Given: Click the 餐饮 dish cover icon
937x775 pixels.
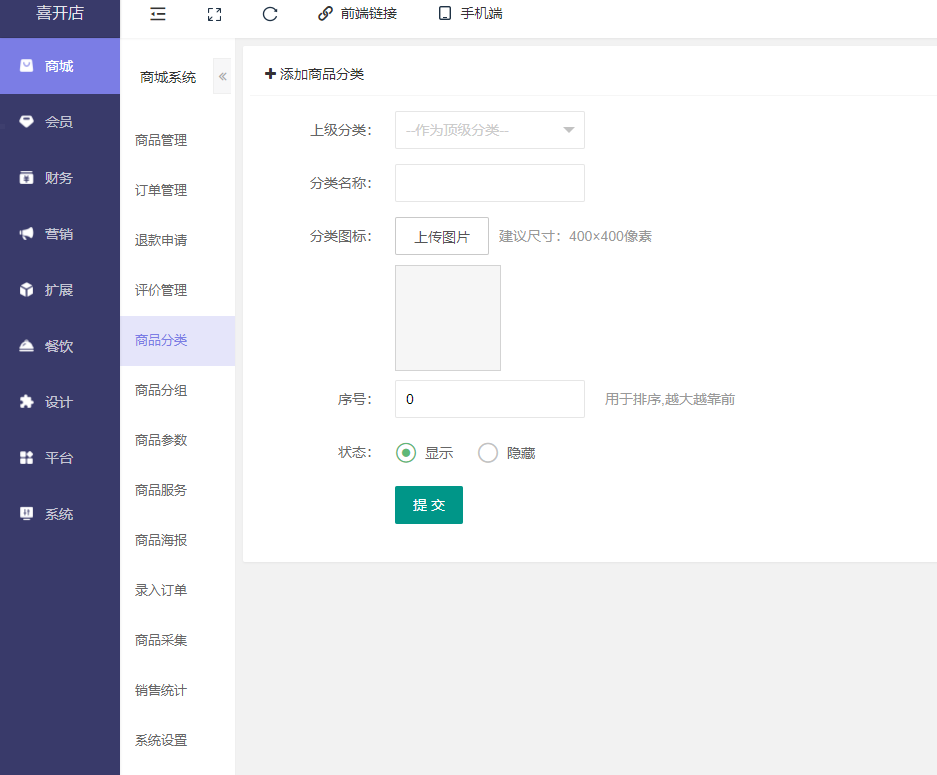Looking at the screenshot, I should 26,346.
